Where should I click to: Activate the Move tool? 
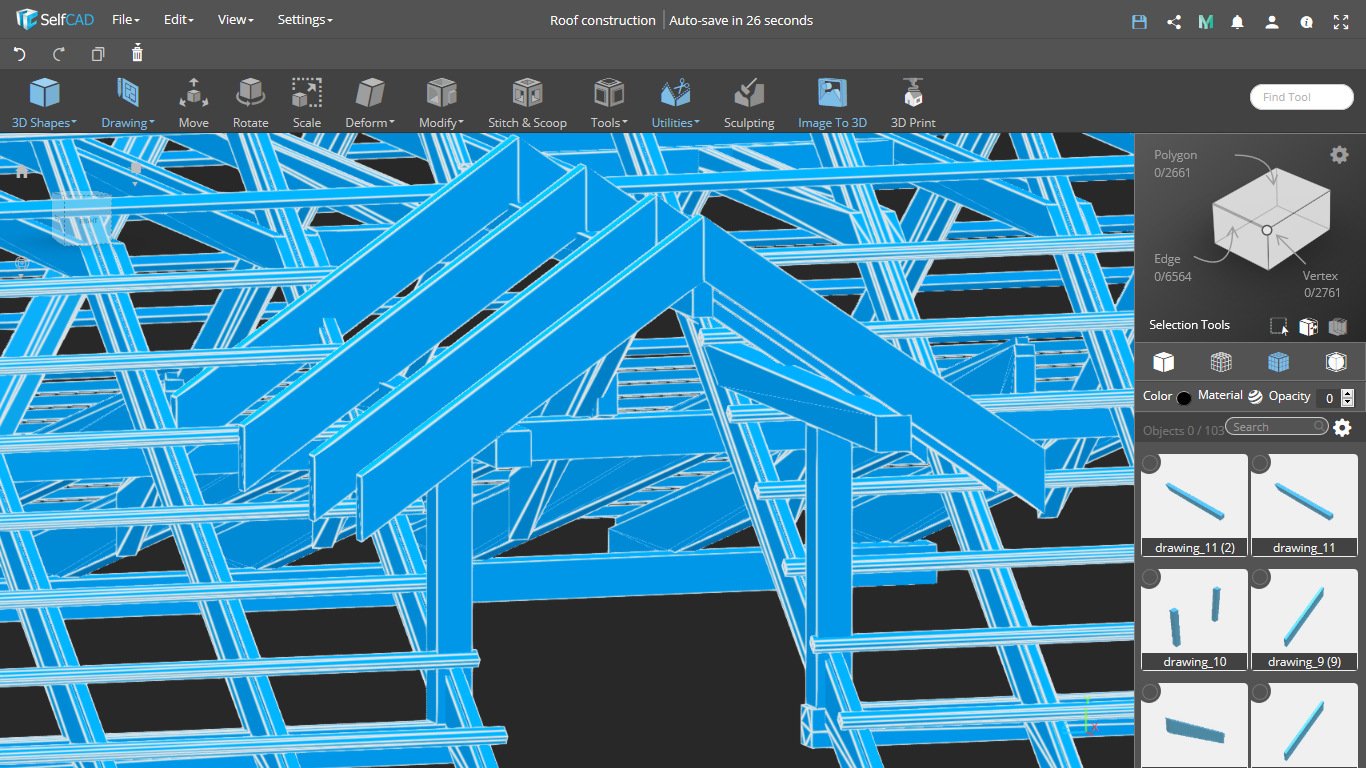pyautogui.click(x=194, y=104)
